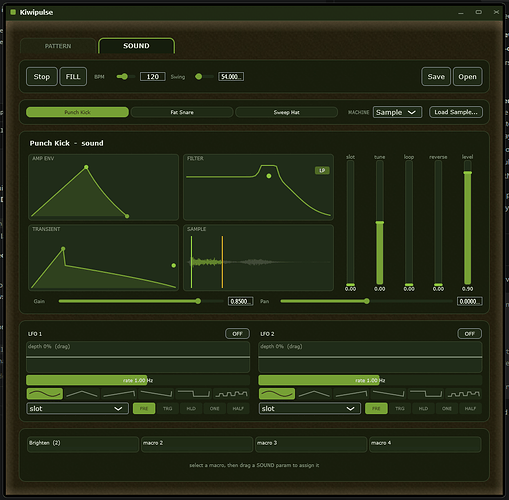
Task: Select square waveform for LFO 2
Action: (426, 394)
